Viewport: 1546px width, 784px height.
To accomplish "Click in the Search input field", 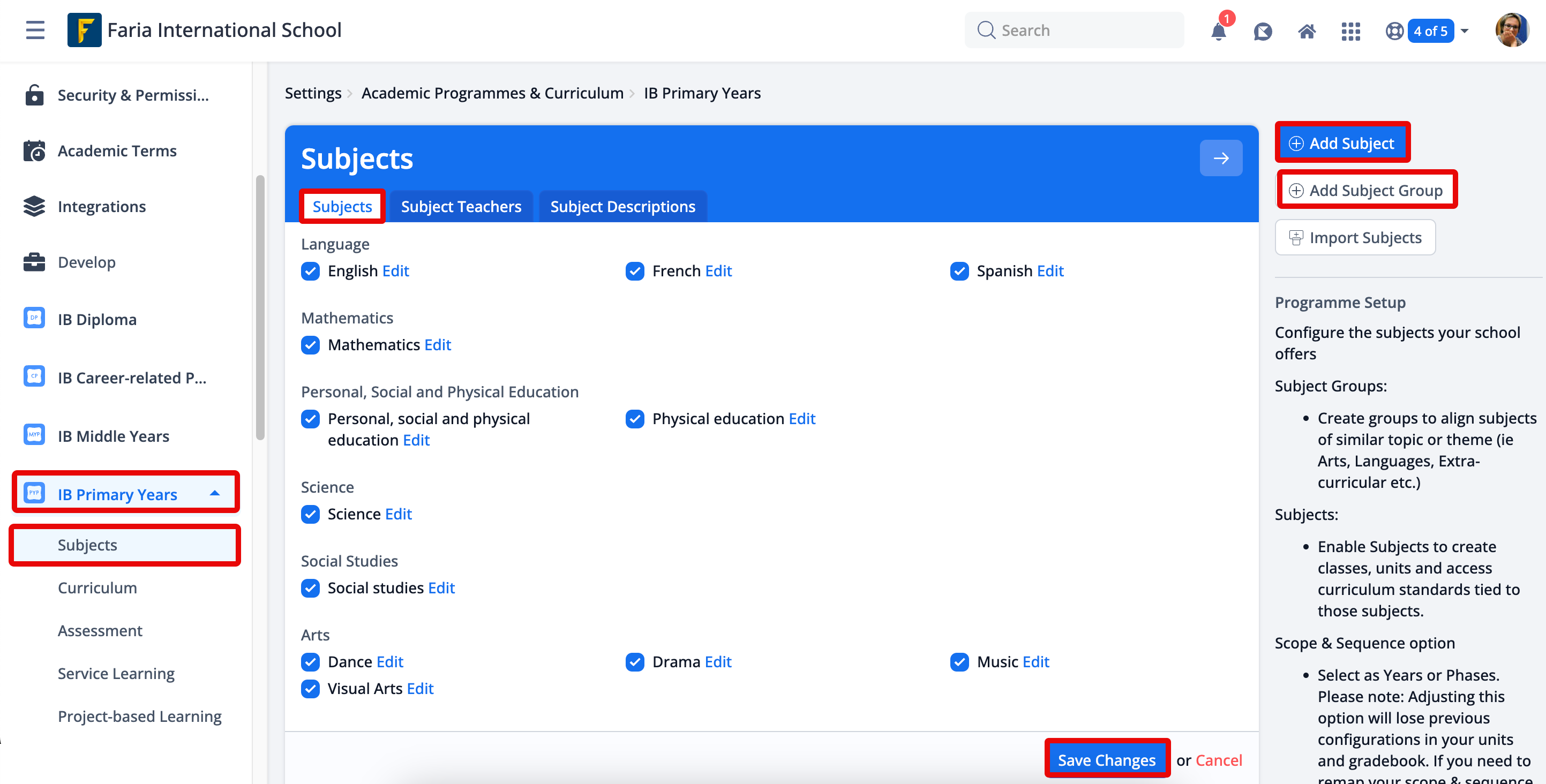I will pyautogui.click(x=1074, y=30).
